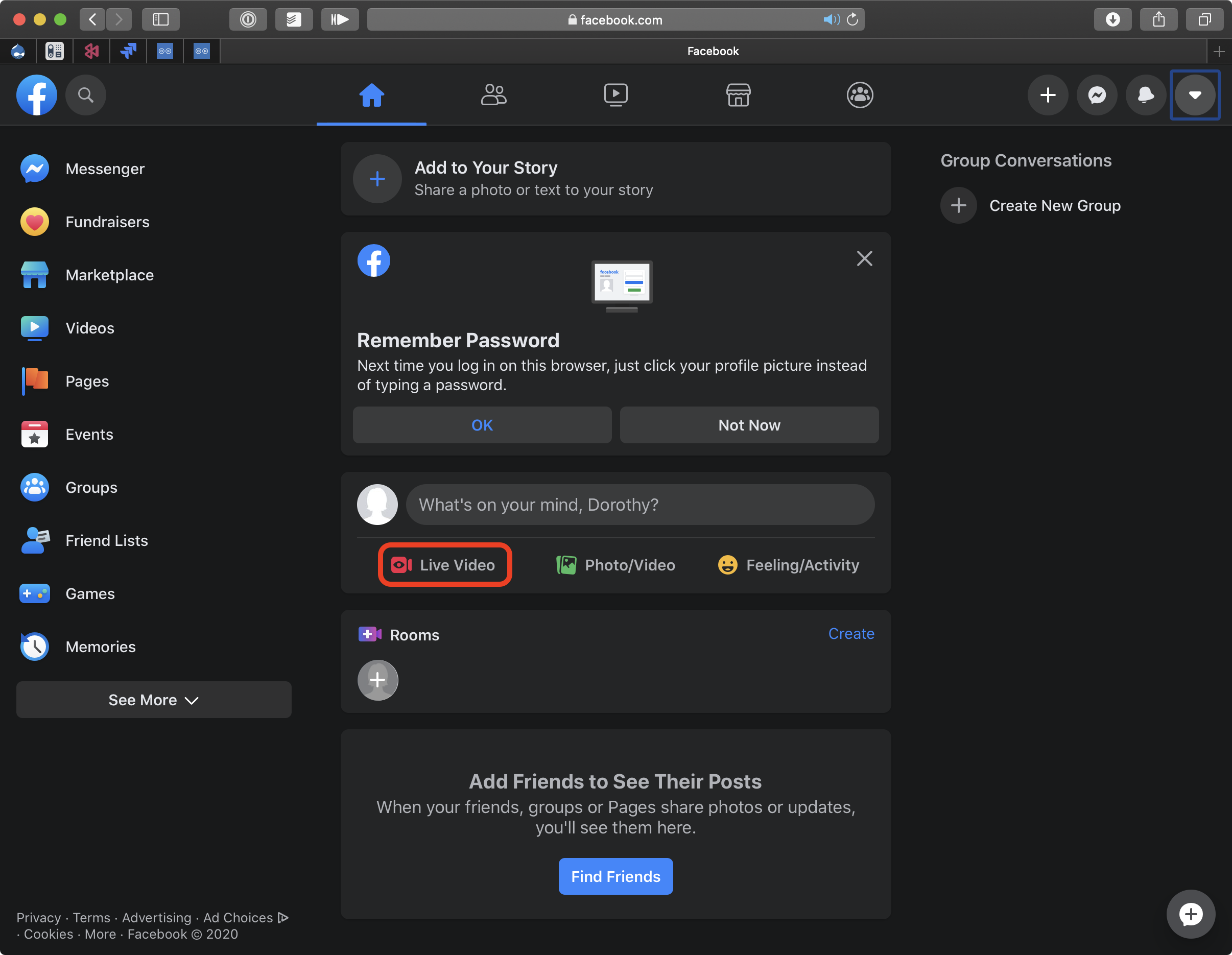Add a Photo/Video to a post

coord(616,565)
